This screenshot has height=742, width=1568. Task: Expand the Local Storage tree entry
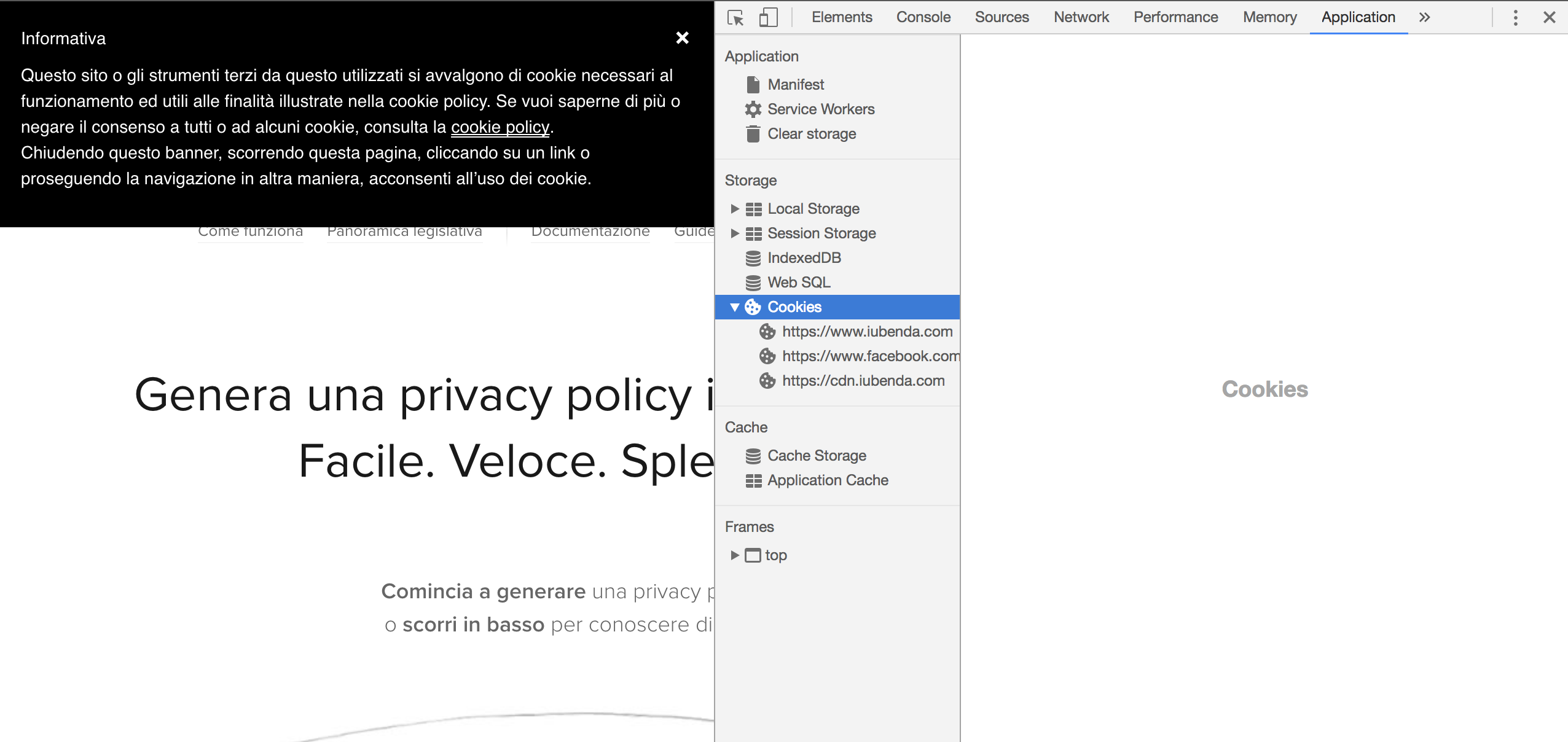click(735, 208)
